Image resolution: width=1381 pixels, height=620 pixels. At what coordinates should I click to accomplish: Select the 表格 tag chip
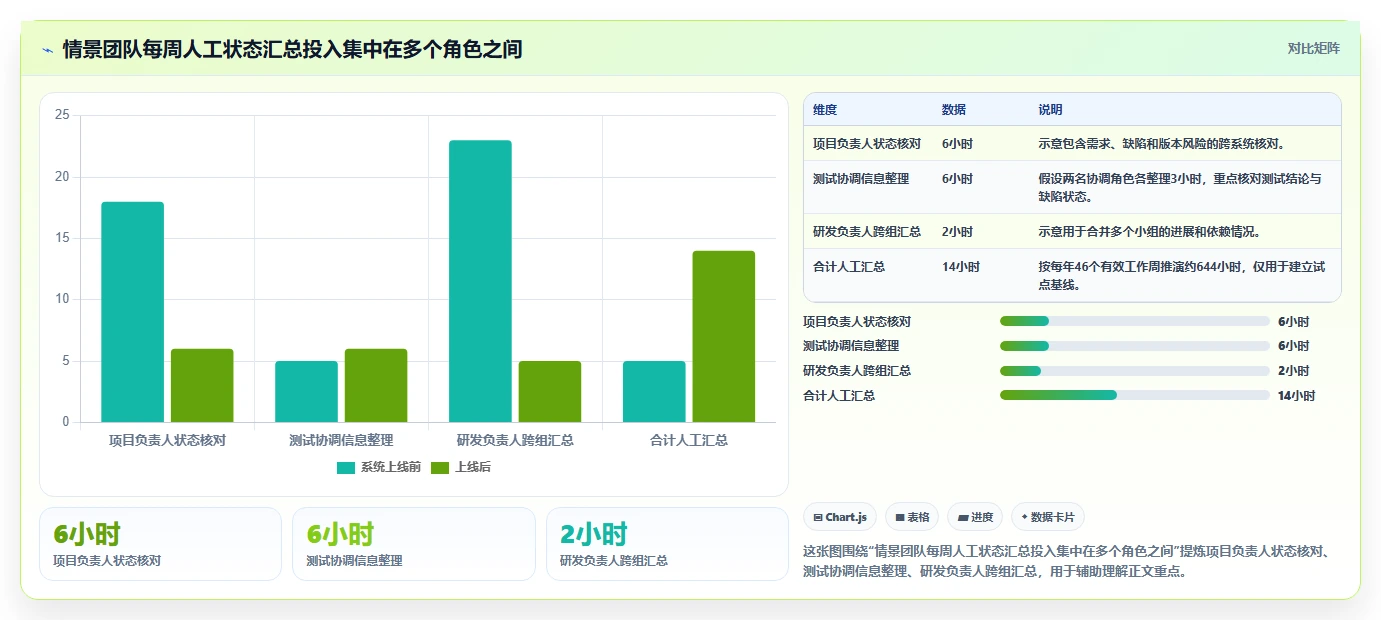pyautogui.click(x=912, y=517)
